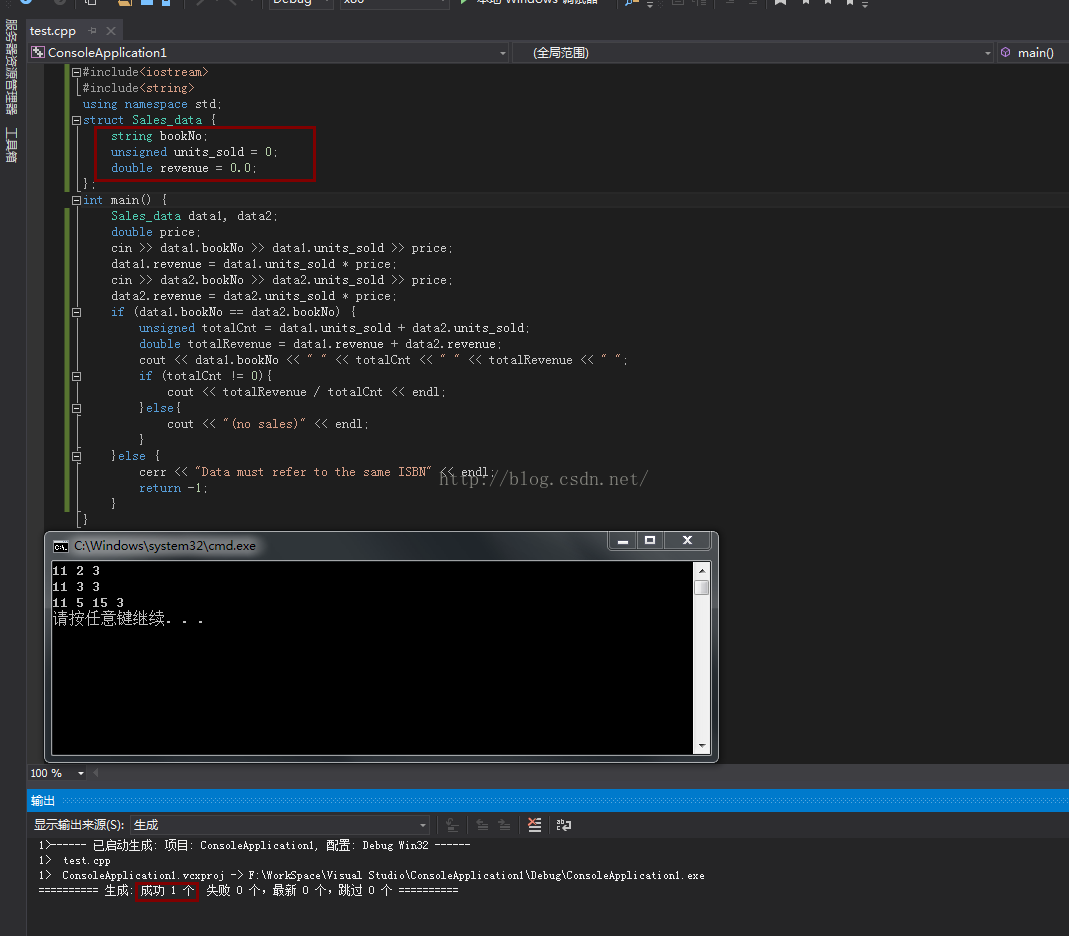
Task: Click the 'double price;' code line
Action: click(155, 232)
